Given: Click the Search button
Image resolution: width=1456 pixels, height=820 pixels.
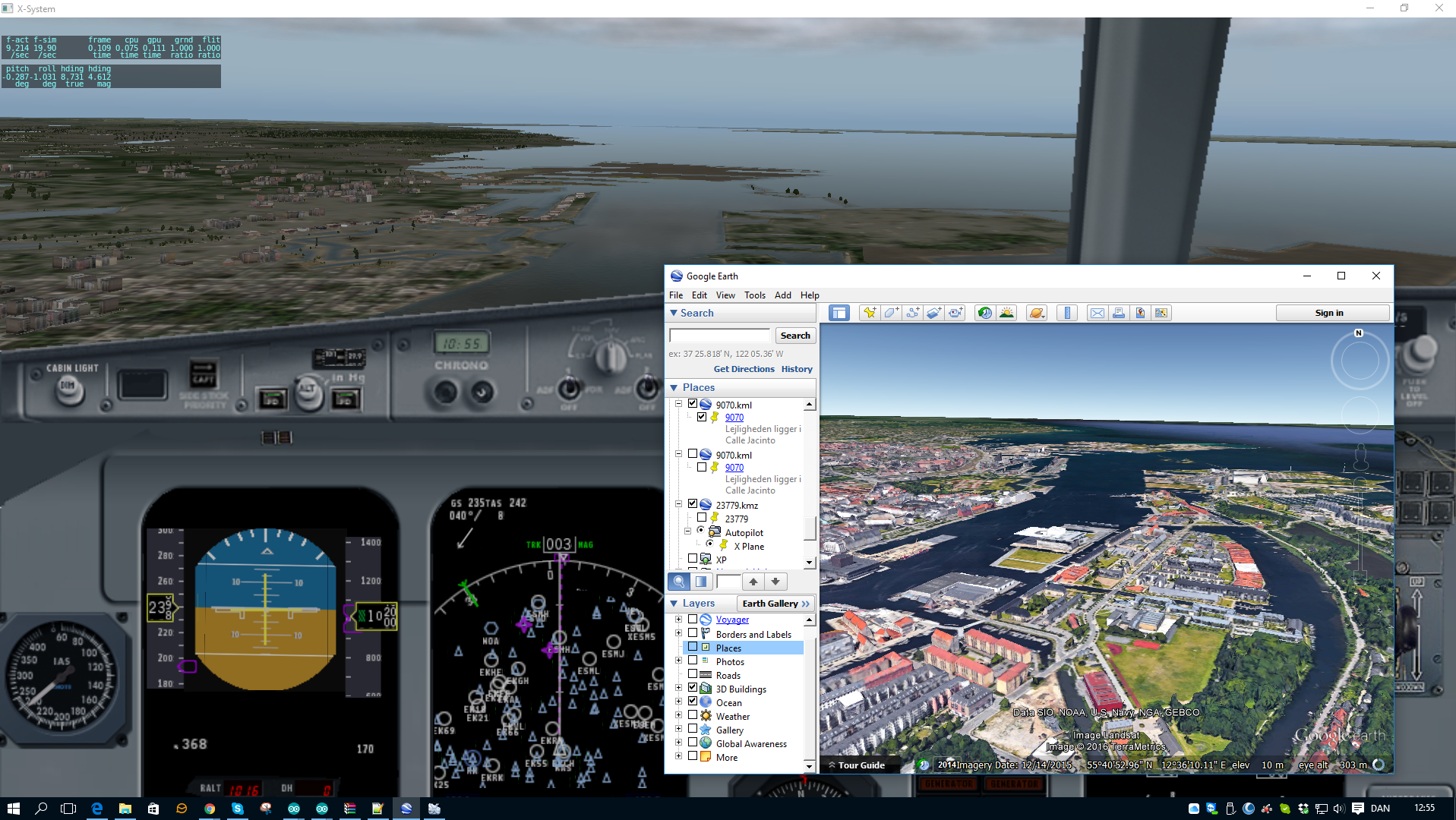Looking at the screenshot, I should [795, 336].
